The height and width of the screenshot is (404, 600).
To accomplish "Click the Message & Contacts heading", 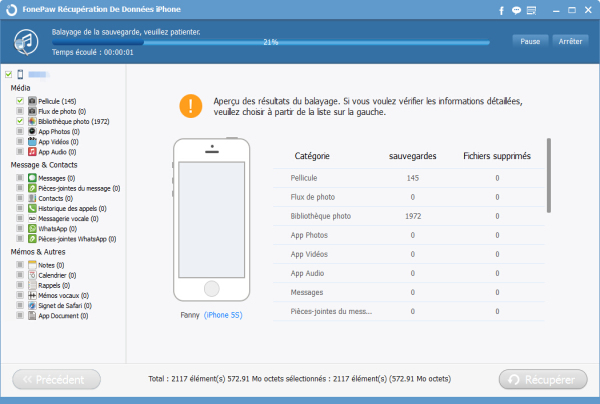I will (x=44, y=165).
